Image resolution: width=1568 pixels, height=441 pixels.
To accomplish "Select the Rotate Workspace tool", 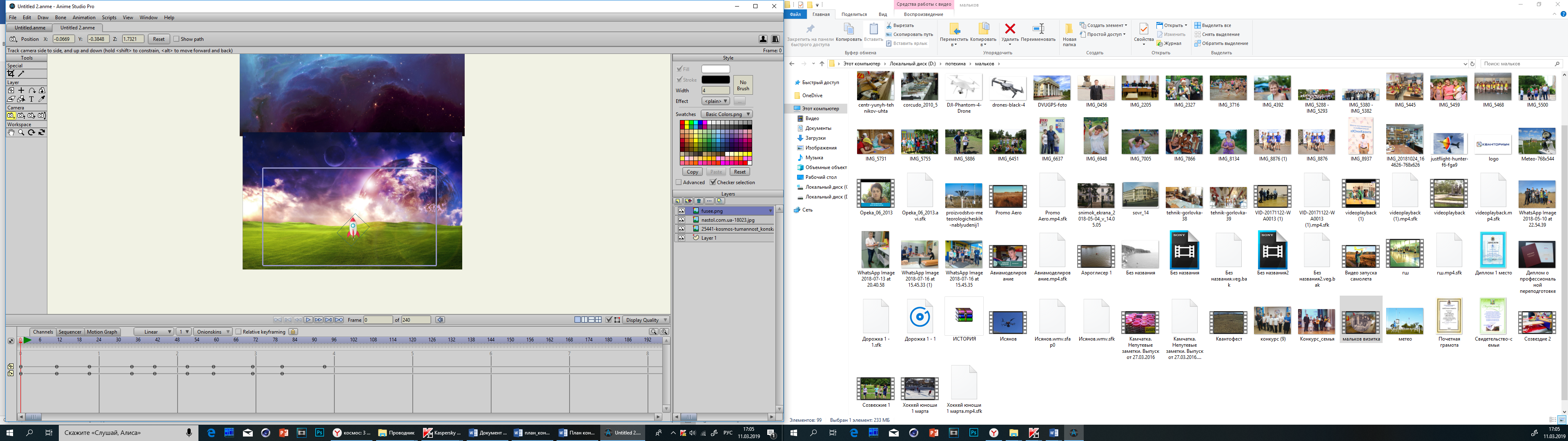I will pyautogui.click(x=32, y=132).
